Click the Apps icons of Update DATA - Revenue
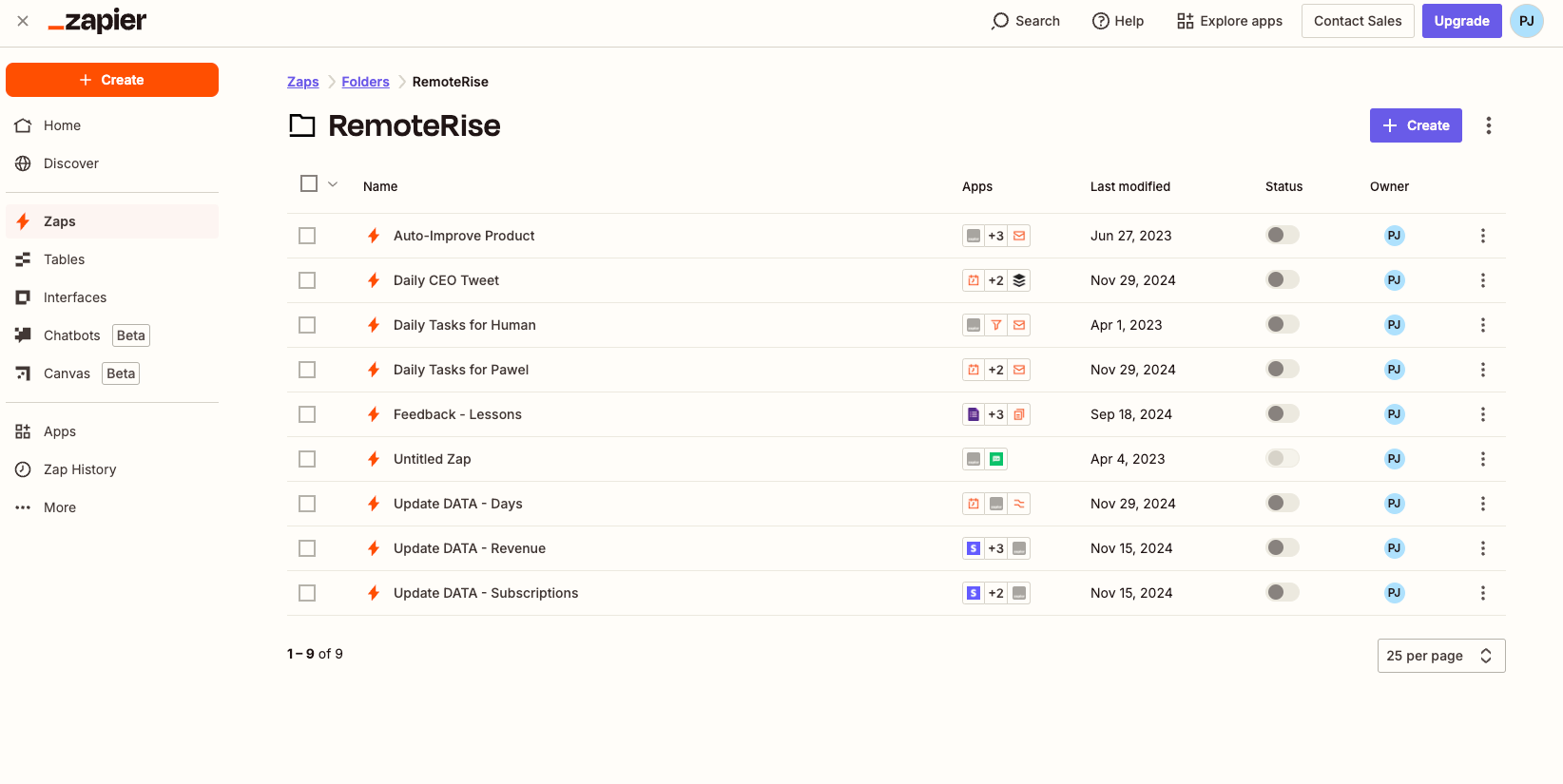 pos(996,548)
